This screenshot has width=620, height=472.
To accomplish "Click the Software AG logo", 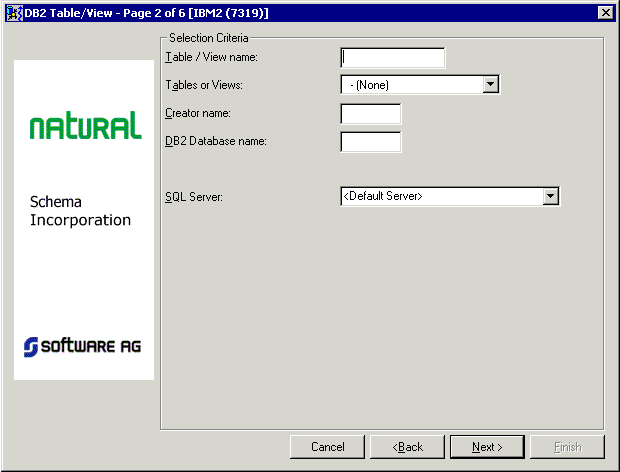I will [x=83, y=346].
